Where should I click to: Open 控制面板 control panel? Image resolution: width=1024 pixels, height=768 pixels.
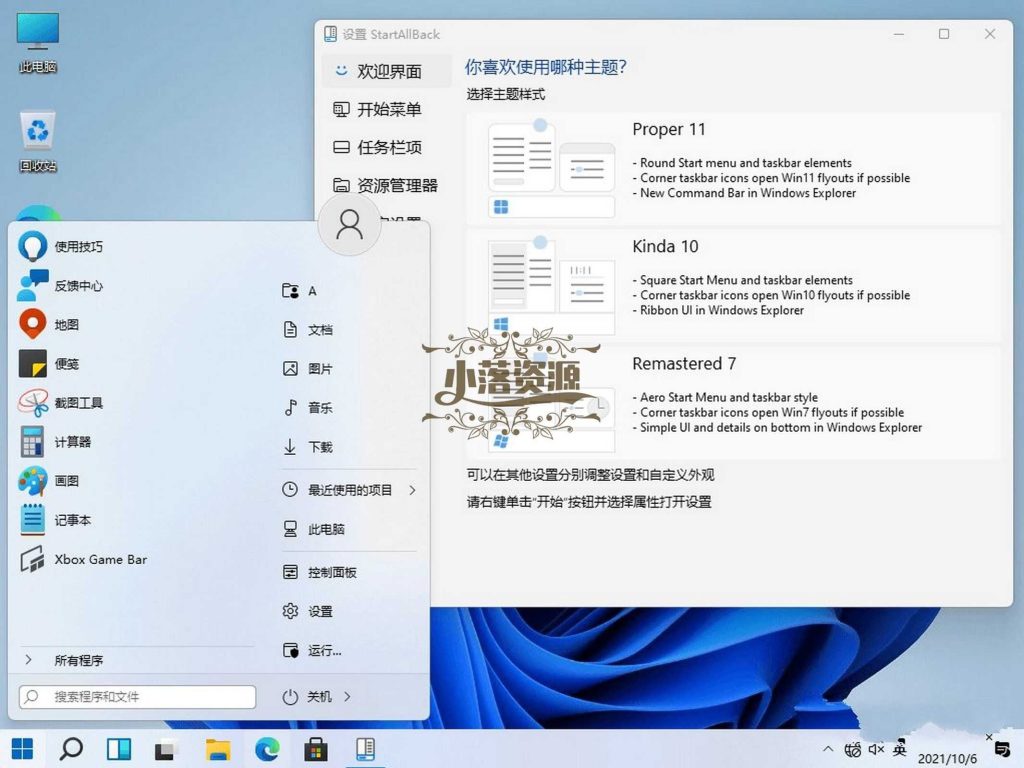click(x=319, y=573)
